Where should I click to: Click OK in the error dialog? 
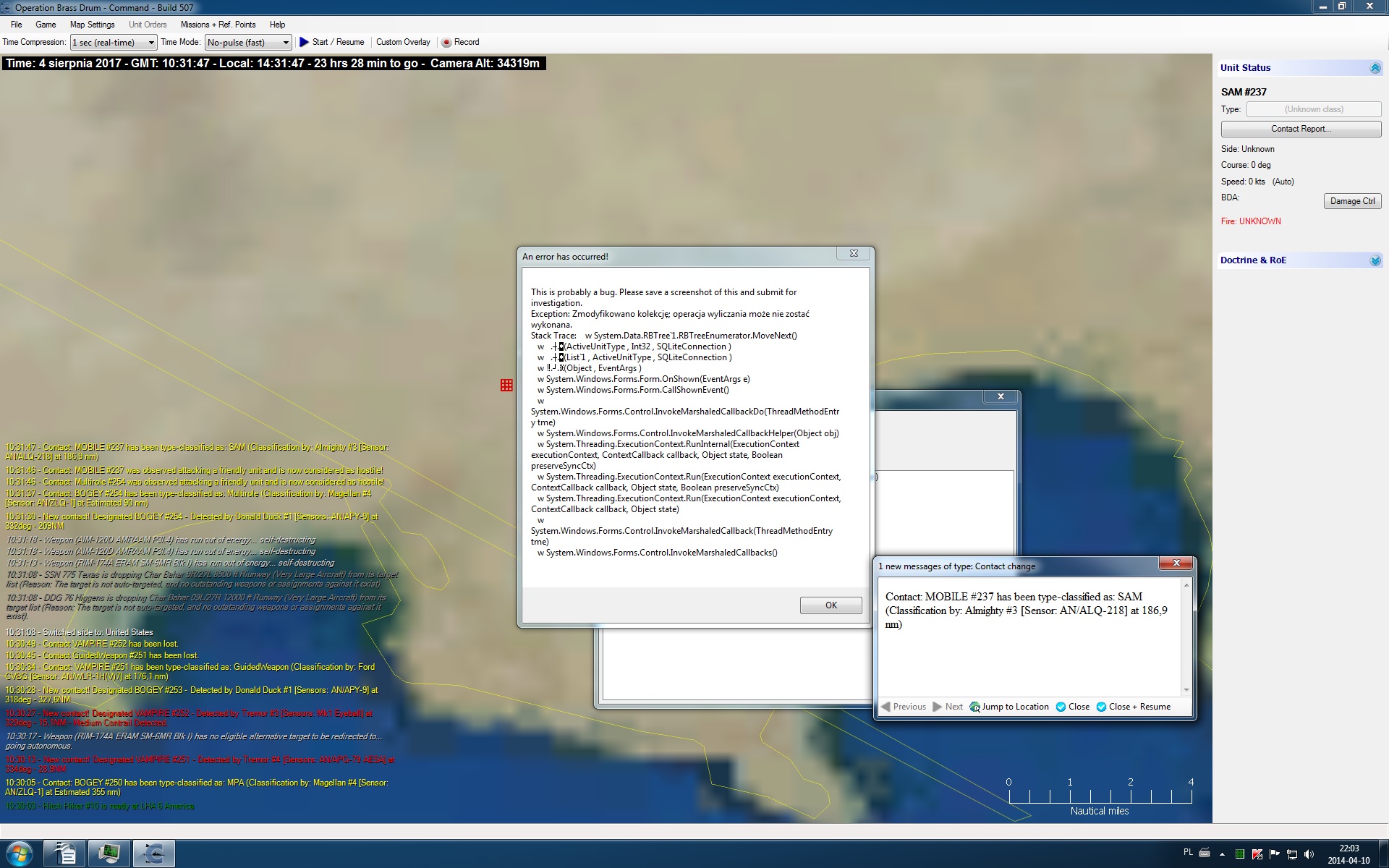click(x=831, y=605)
